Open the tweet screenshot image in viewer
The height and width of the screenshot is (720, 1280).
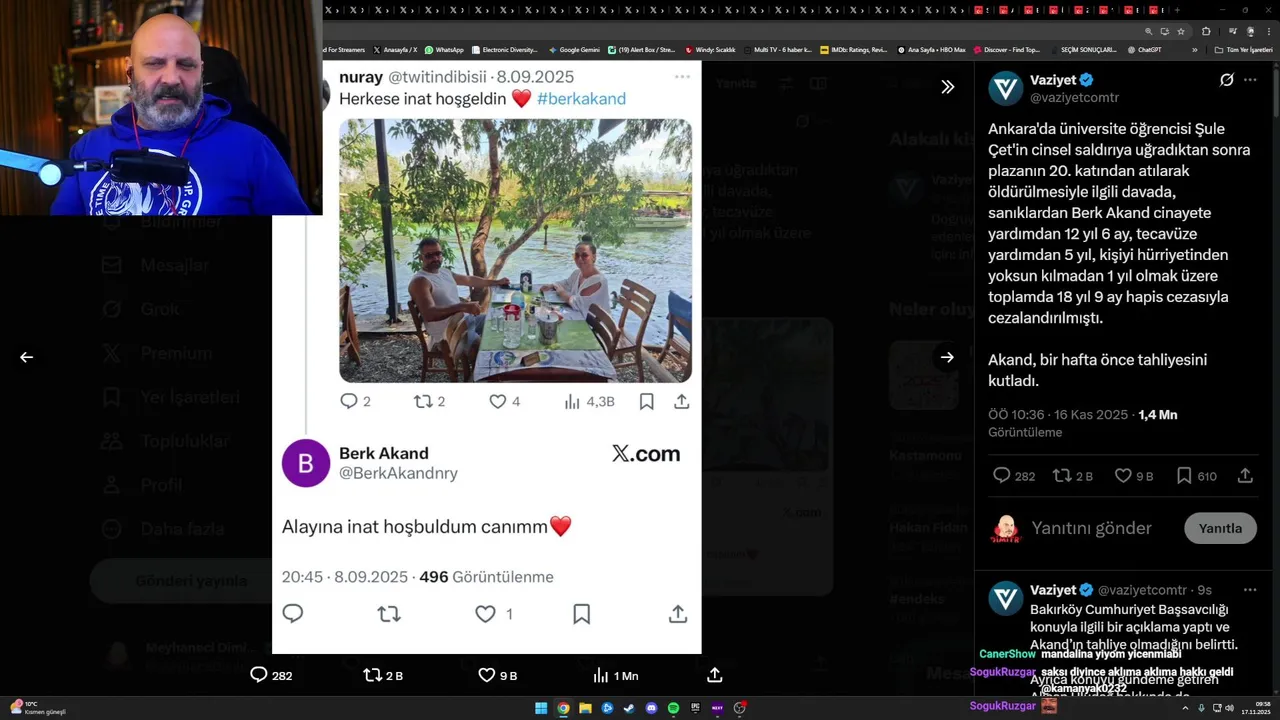pyautogui.click(x=487, y=357)
